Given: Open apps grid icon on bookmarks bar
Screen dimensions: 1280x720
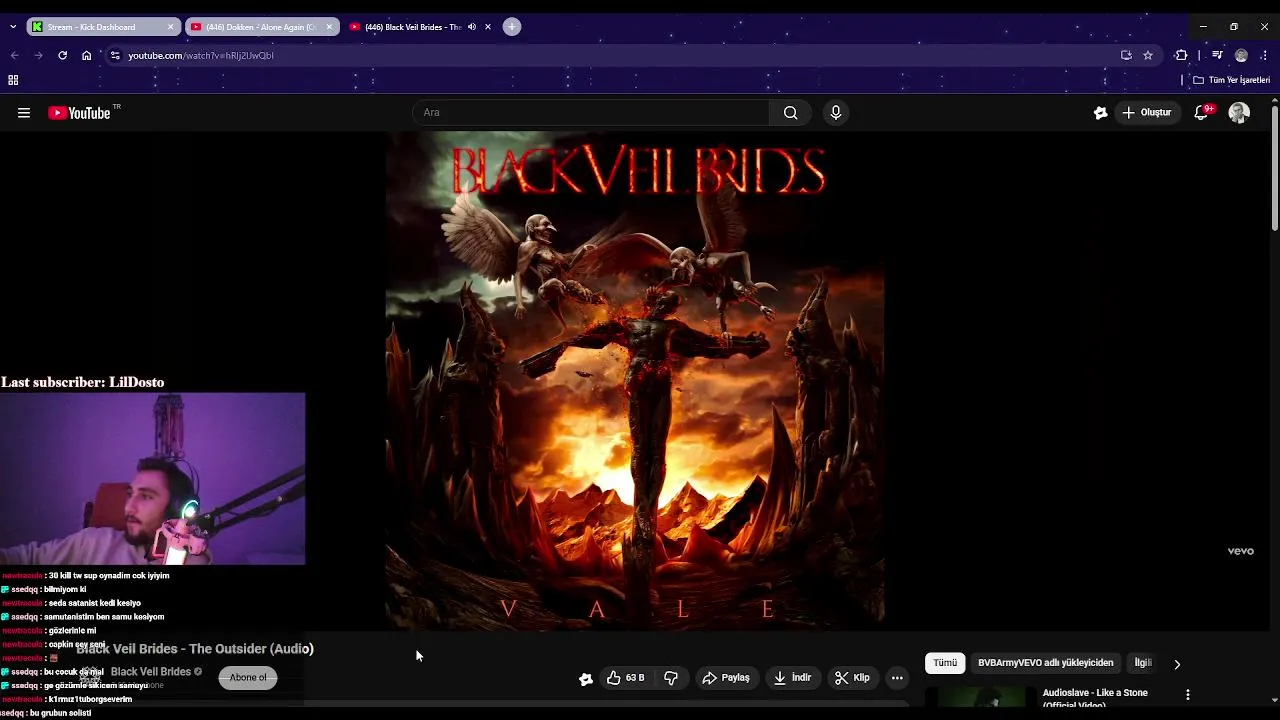Looking at the screenshot, I should pos(13,80).
